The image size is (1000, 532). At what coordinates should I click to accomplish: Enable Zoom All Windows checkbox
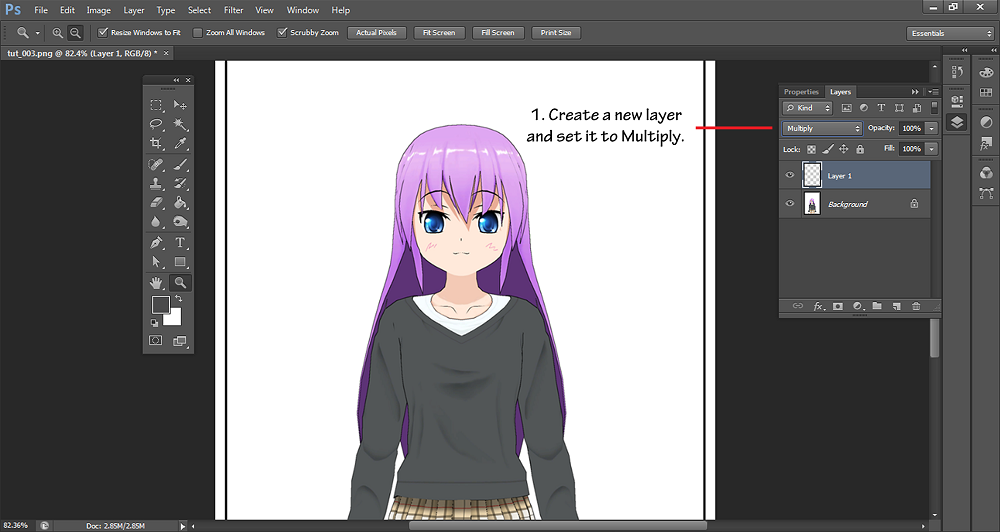click(x=198, y=33)
